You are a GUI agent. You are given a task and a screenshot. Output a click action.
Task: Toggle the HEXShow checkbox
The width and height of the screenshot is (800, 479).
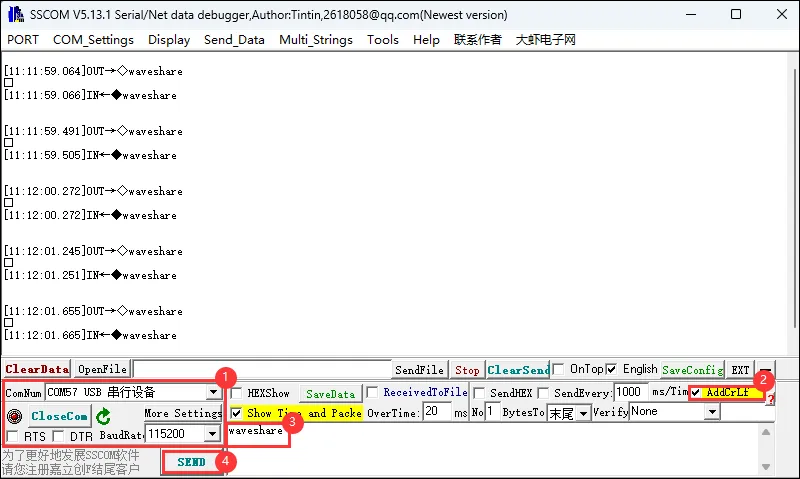237,393
